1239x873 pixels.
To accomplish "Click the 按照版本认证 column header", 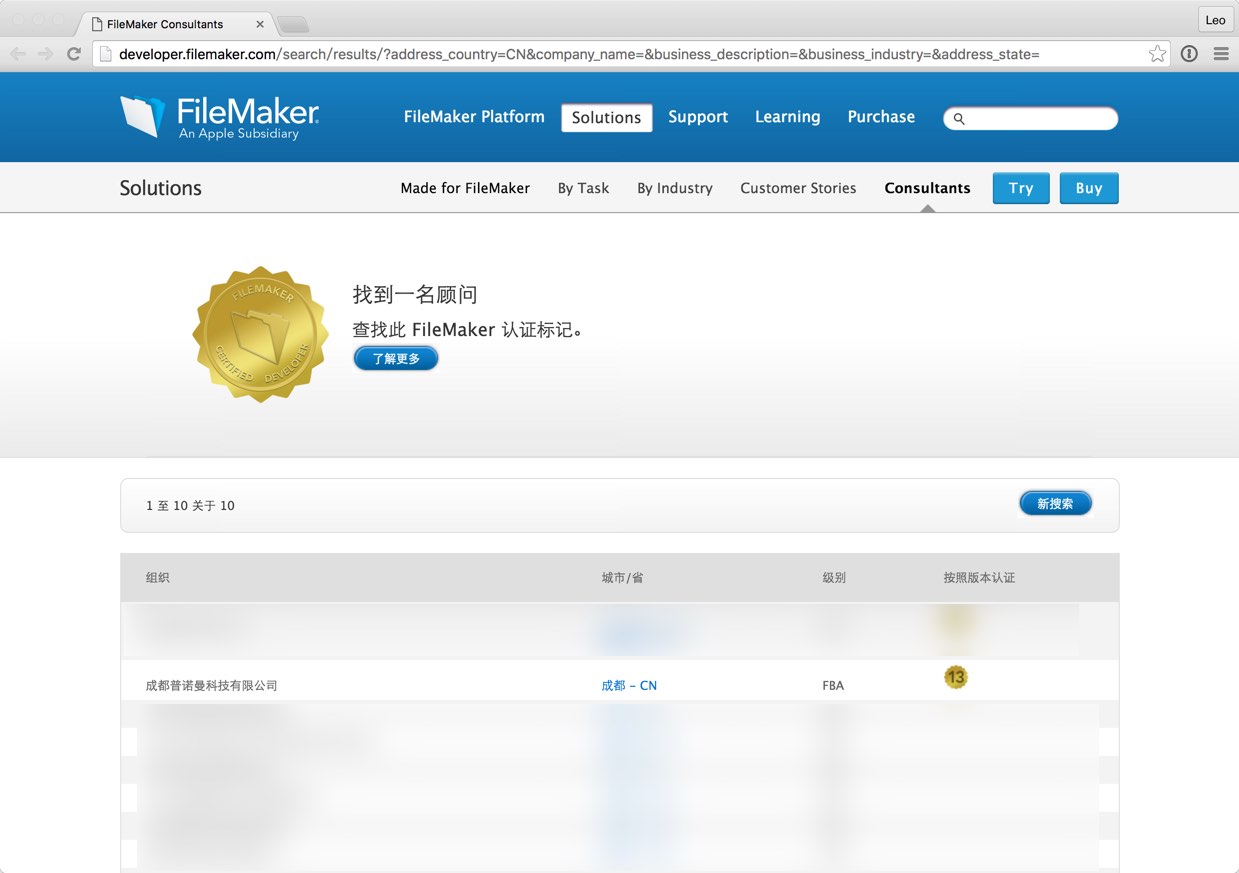I will click(x=979, y=577).
